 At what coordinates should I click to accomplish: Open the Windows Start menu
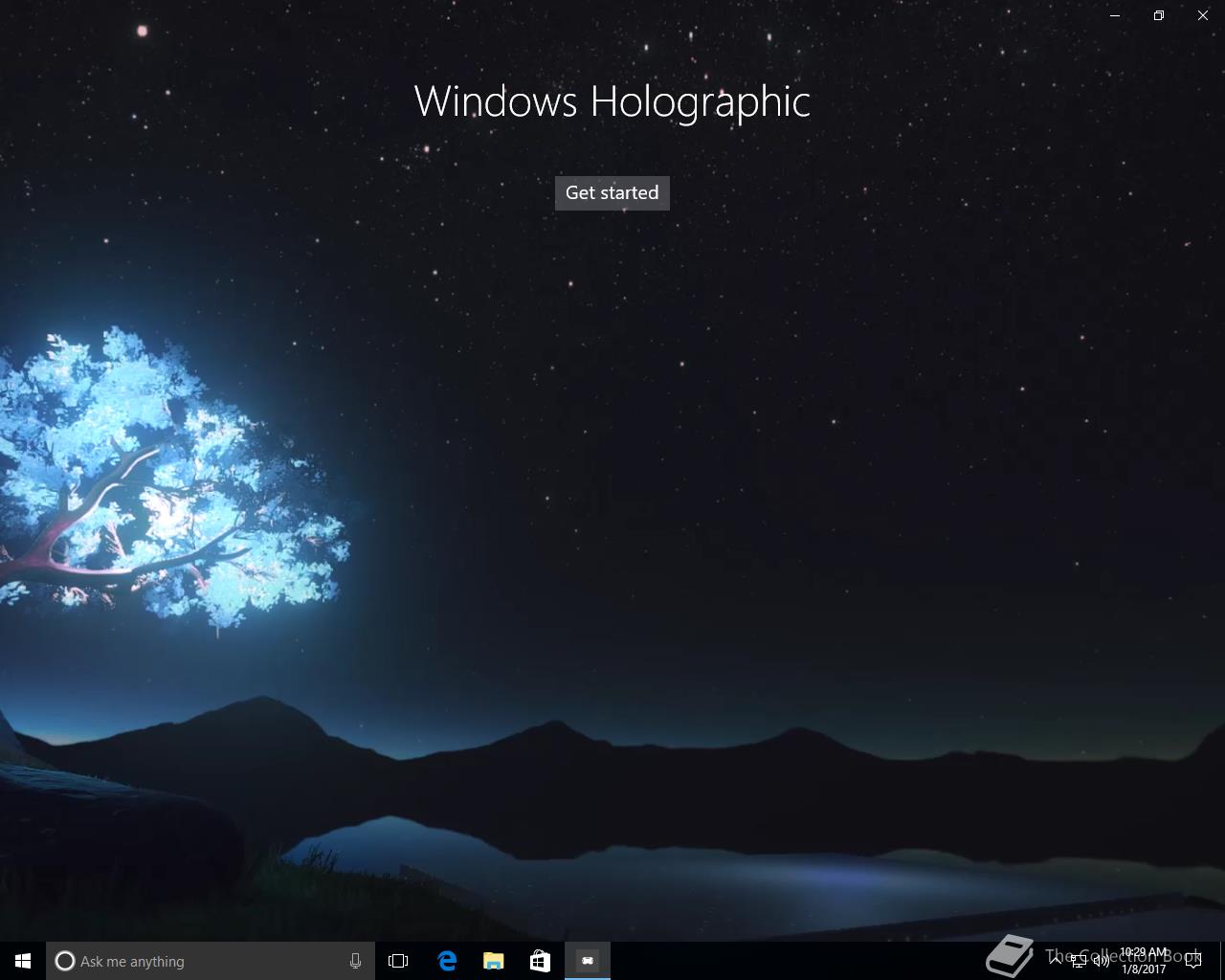tap(23, 961)
